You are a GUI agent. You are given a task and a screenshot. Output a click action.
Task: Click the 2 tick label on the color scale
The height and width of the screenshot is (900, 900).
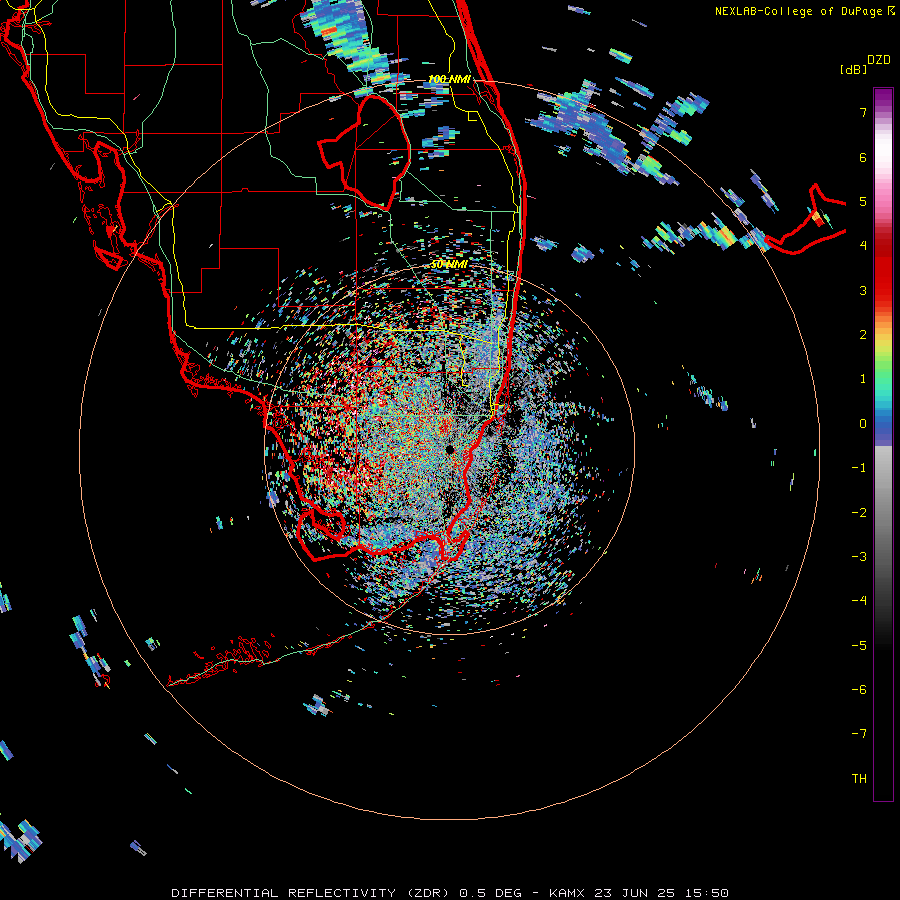click(x=863, y=335)
